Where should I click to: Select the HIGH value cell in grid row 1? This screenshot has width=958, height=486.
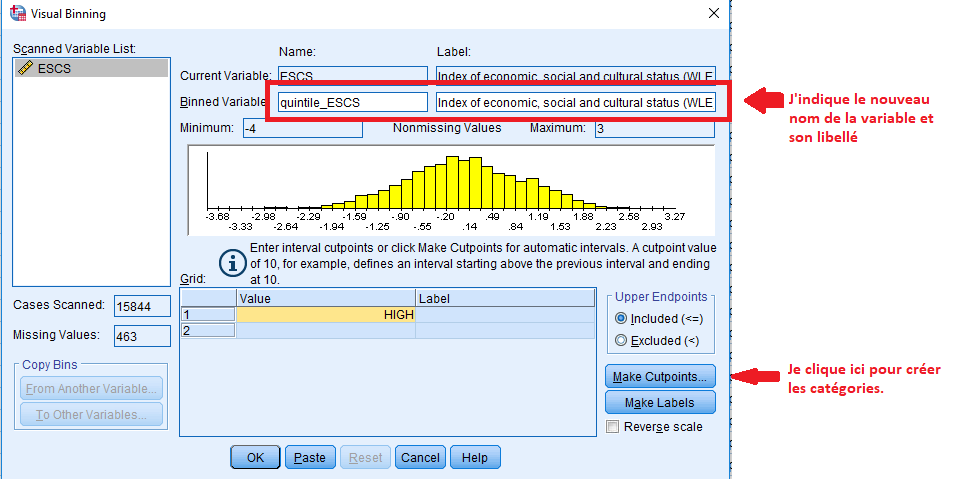tap(326, 315)
